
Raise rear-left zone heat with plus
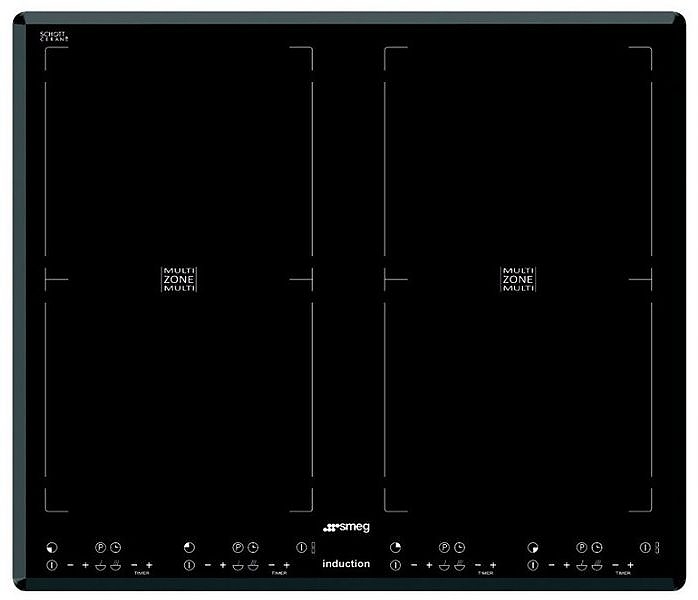pyautogui.click(x=223, y=565)
